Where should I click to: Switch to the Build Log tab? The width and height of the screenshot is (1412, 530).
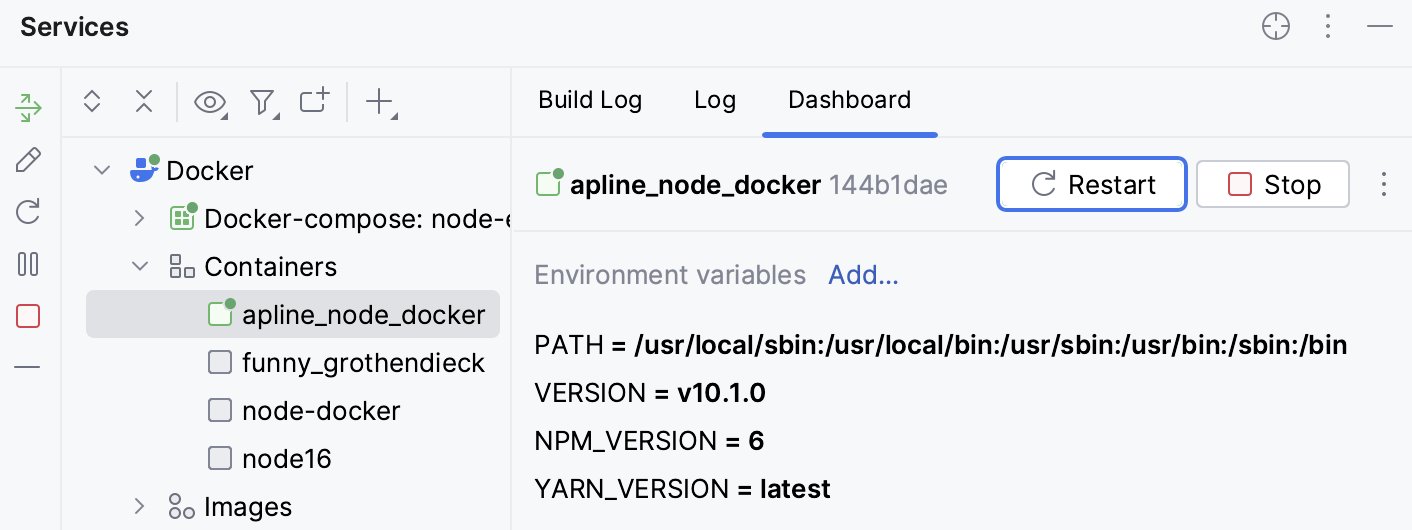click(x=590, y=100)
